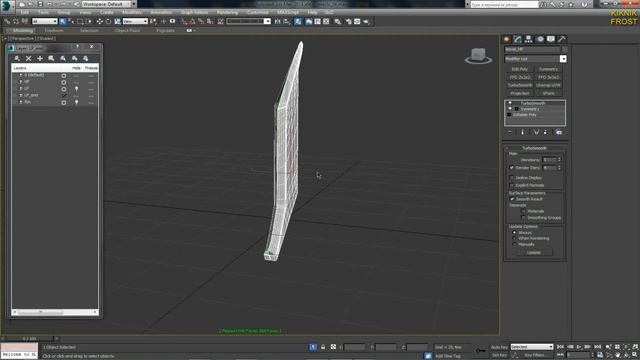Toggle Separate by Smoothing Groups checkbox
Image resolution: width=640 pixels, height=360 pixels.
[x=523, y=218]
